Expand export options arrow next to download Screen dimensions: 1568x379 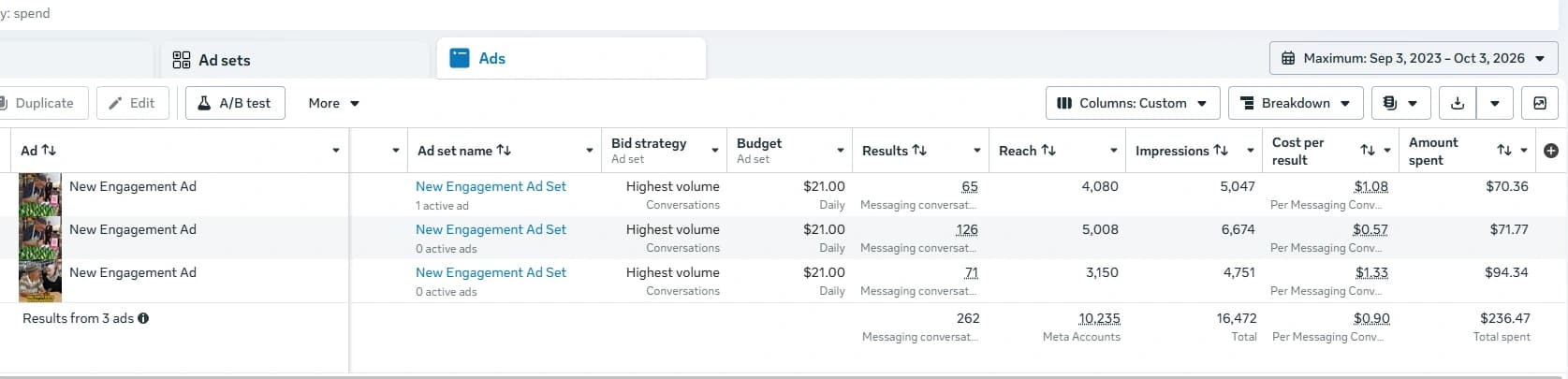point(1495,104)
